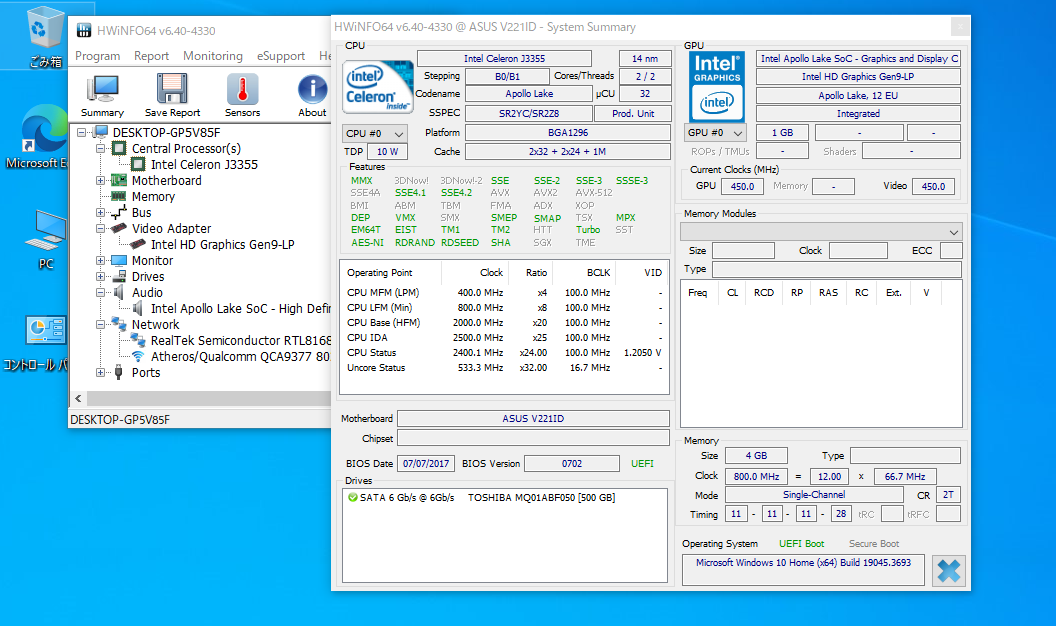Select RealTek Semiconductor network adapter item
The width and height of the screenshot is (1056, 626).
239,341
